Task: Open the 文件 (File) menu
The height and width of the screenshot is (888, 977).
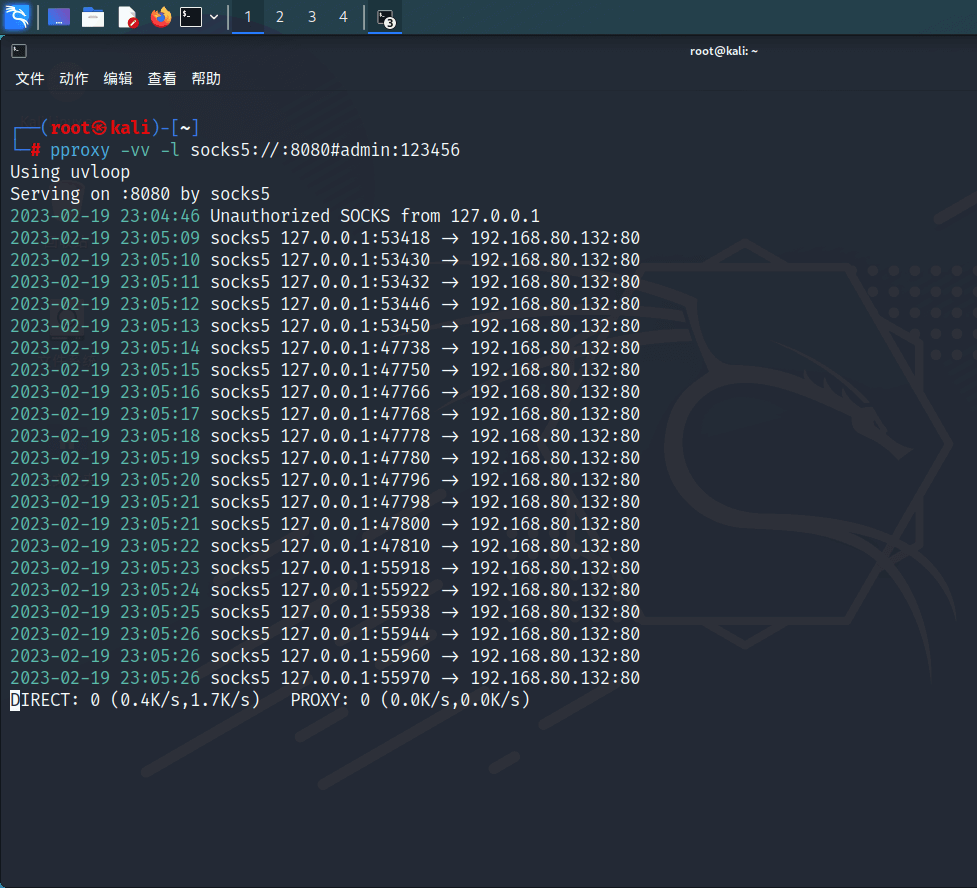Action: pos(30,79)
